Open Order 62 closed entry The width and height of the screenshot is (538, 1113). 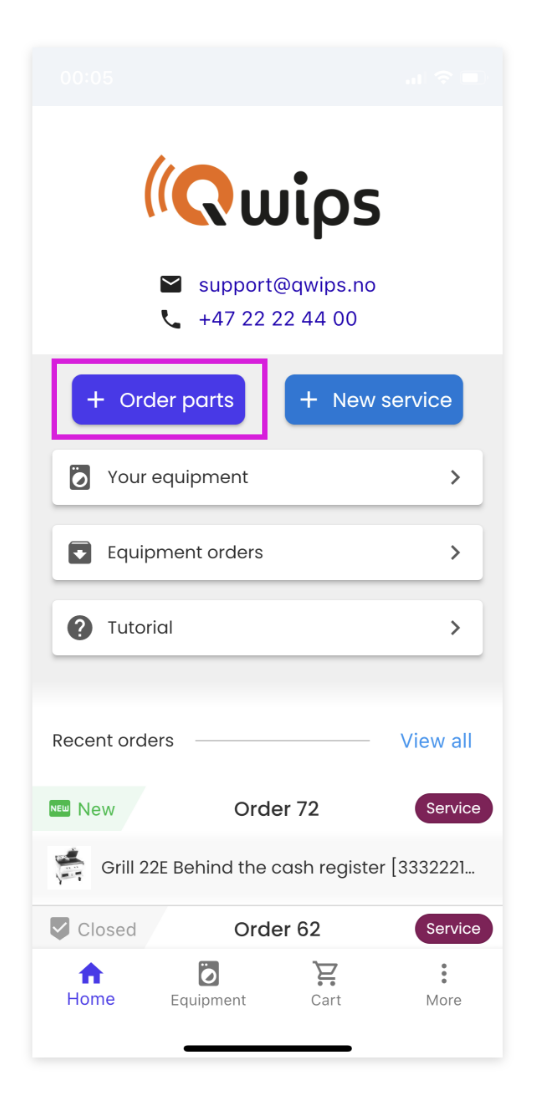[x=268, y=928]
